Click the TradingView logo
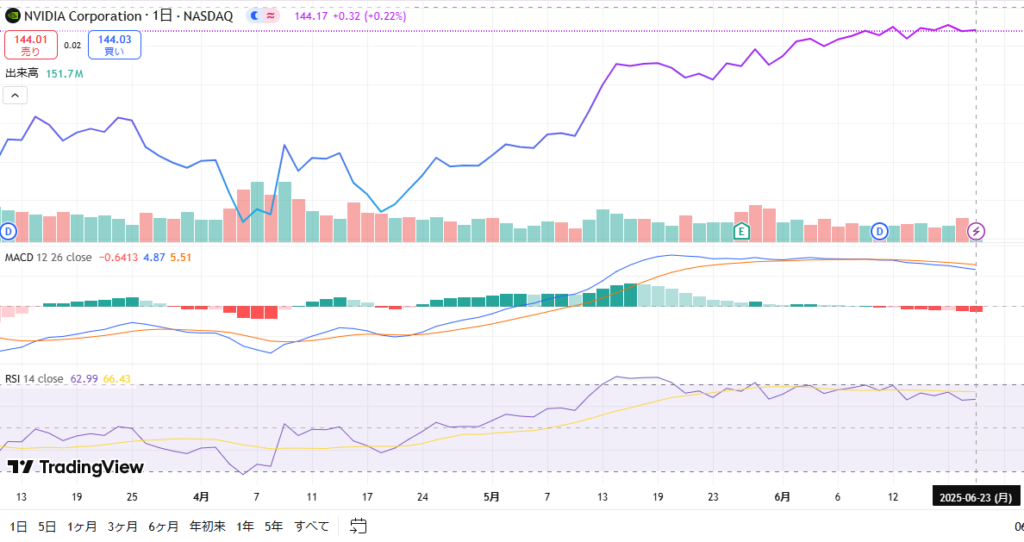The image size is (1024, 542). (75, 467)
